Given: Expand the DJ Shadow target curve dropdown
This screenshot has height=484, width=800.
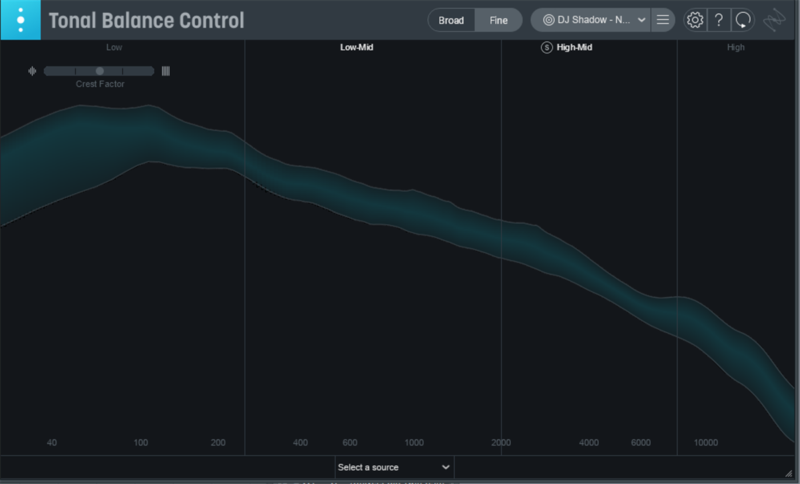Looking at the screenshot, I should point(641,20).
